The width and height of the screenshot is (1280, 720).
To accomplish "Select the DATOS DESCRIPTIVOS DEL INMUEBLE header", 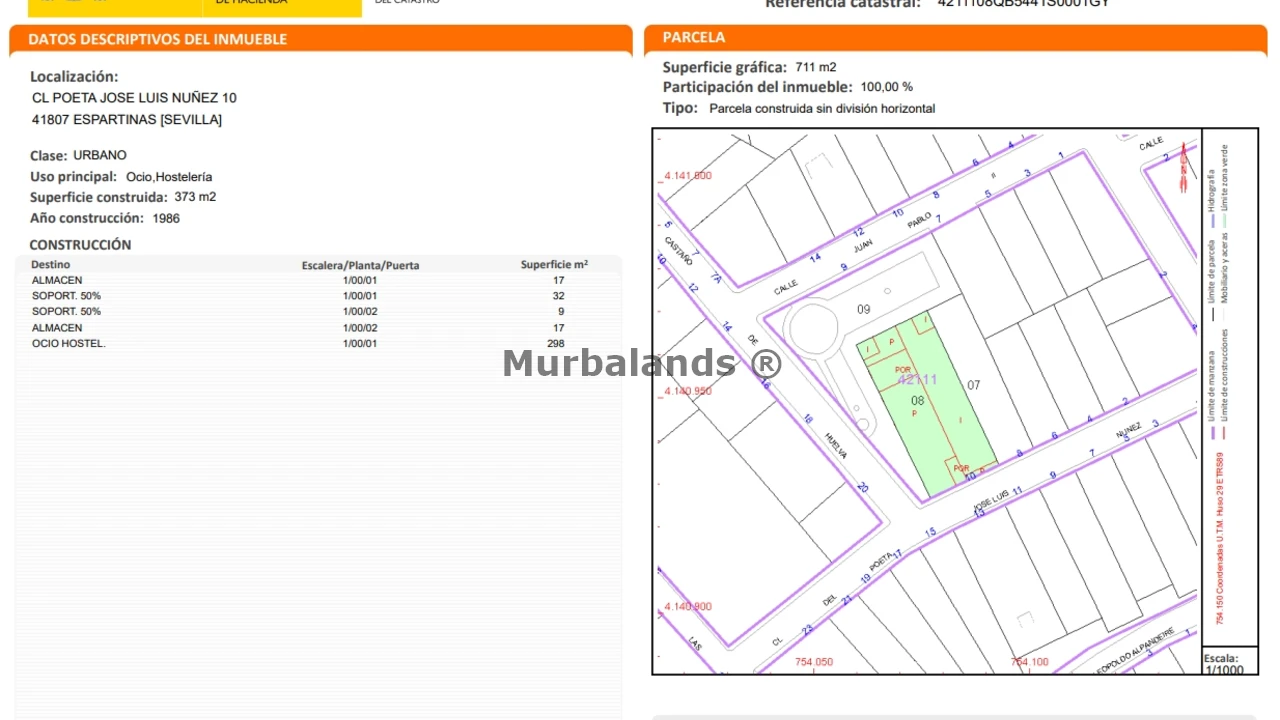I will click(157, 39).
